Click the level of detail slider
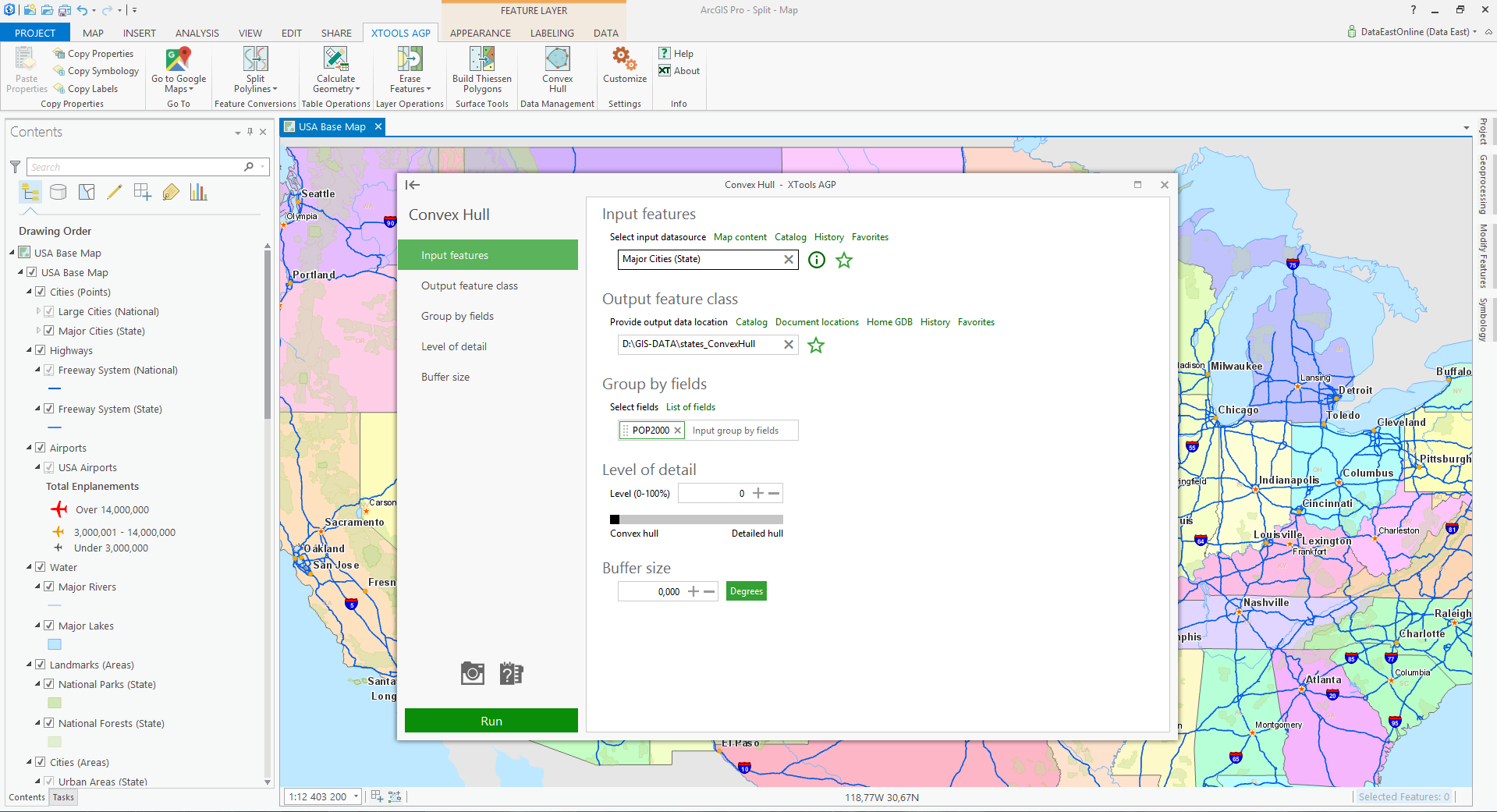This screenshot has height=812, width=1497. point(697,519)
